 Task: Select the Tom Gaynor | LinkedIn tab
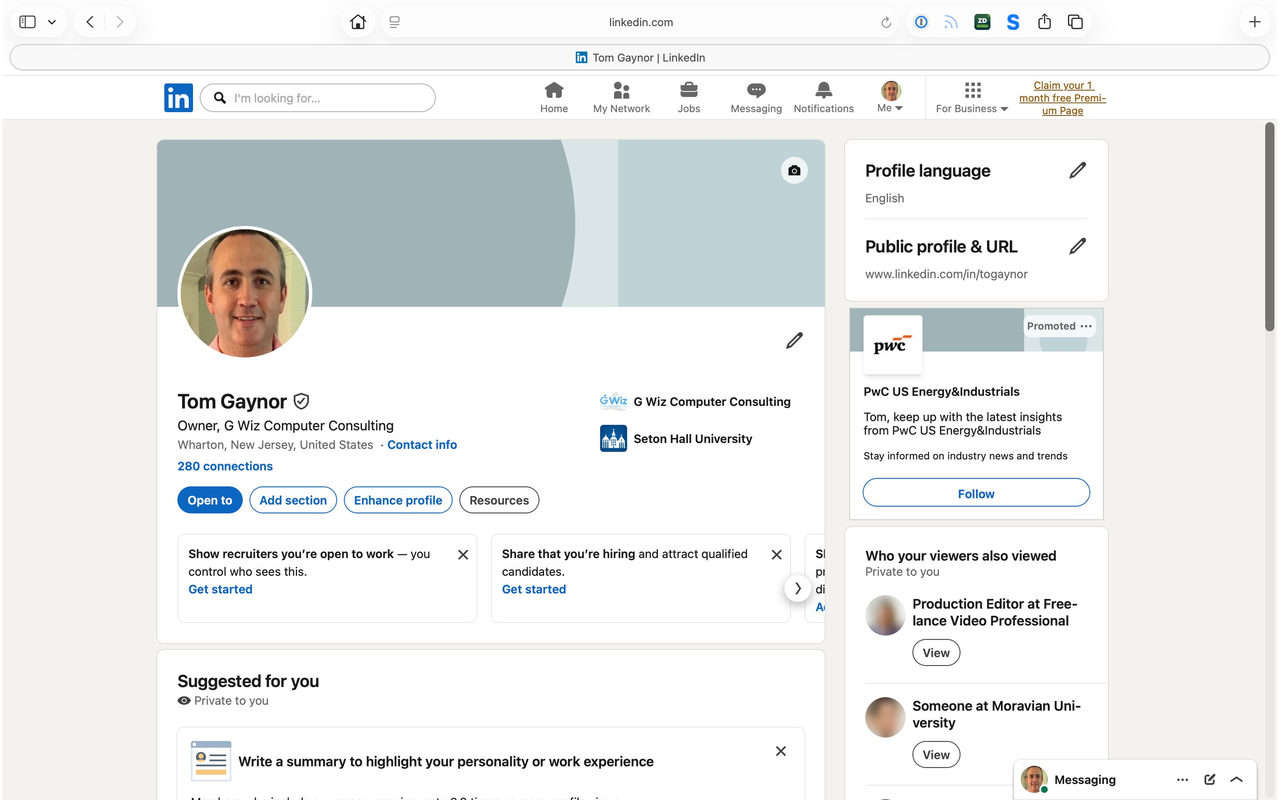coord(640,58)
